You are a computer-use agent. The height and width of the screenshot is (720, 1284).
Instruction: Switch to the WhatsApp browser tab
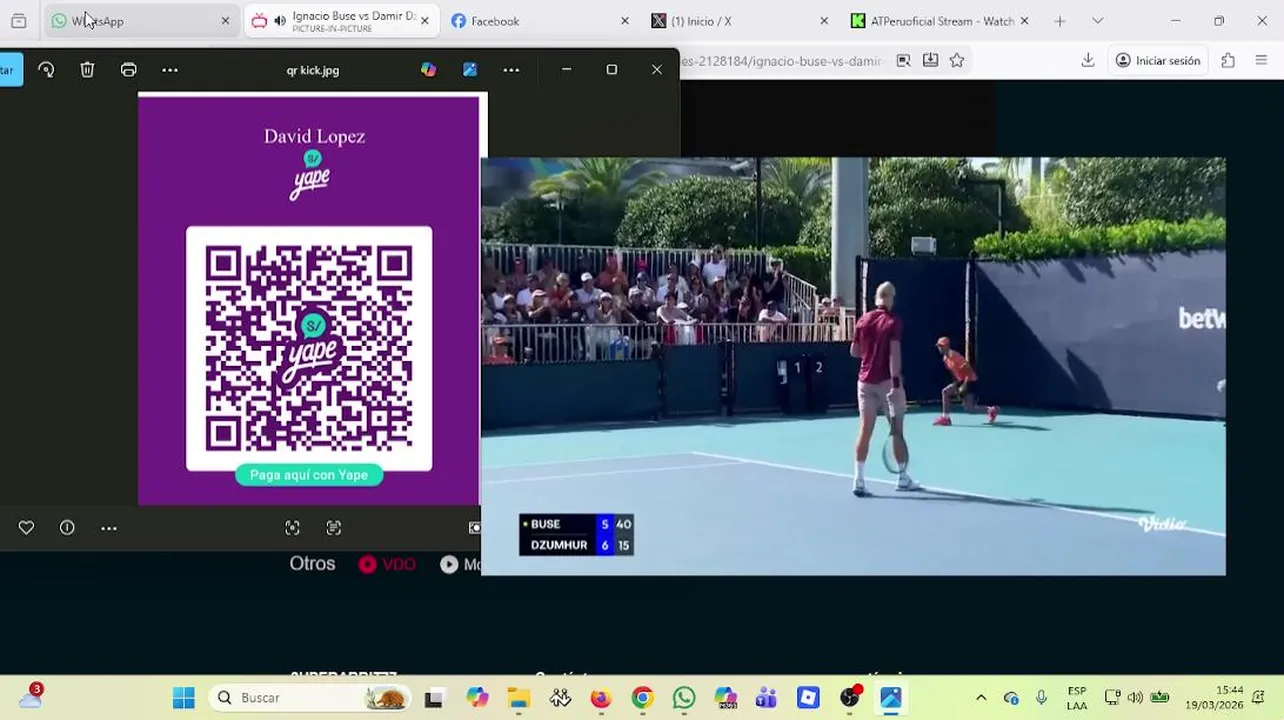(x=141, y=21)
